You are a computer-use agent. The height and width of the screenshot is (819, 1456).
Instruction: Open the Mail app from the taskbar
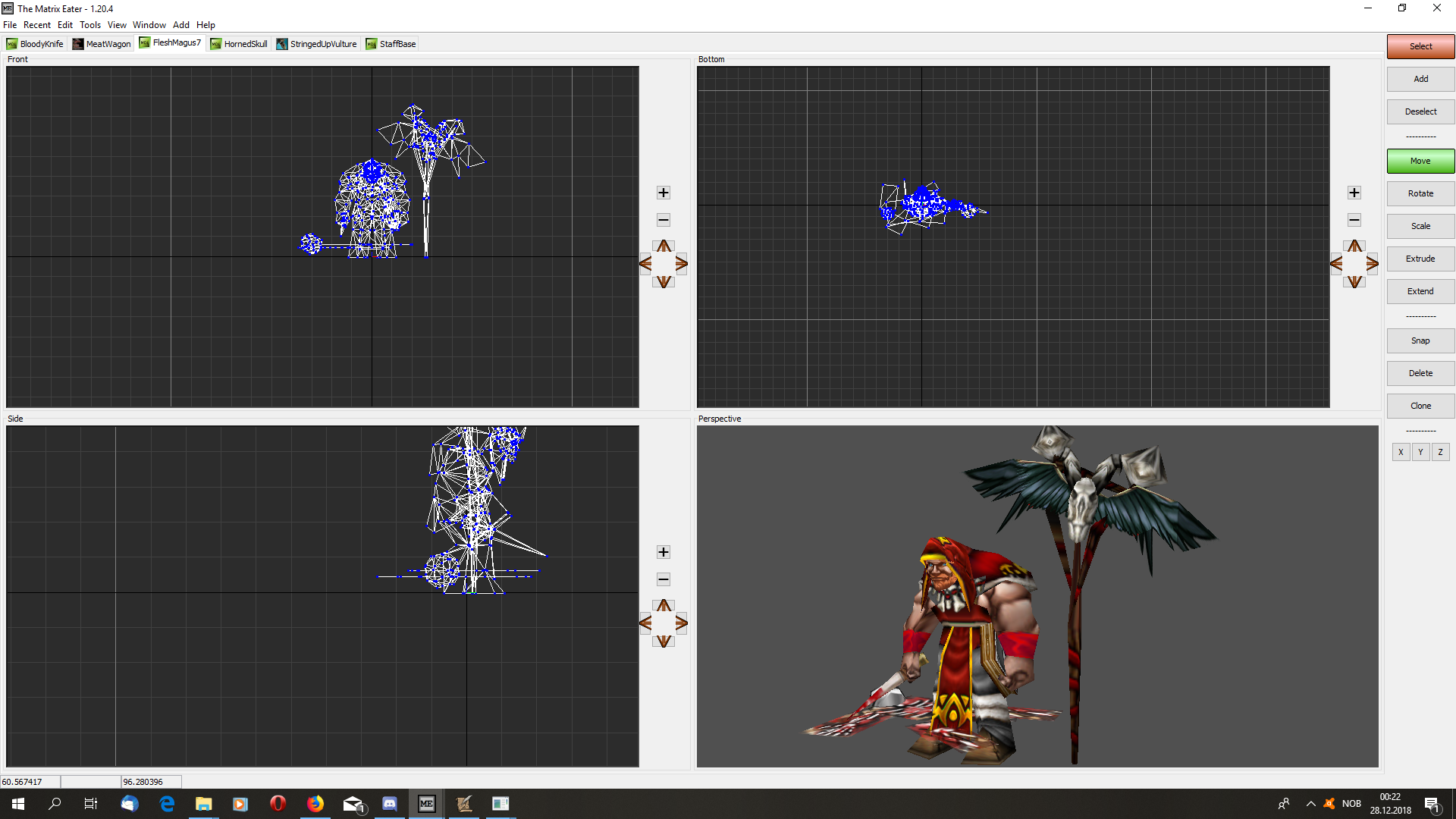point(353,804)
